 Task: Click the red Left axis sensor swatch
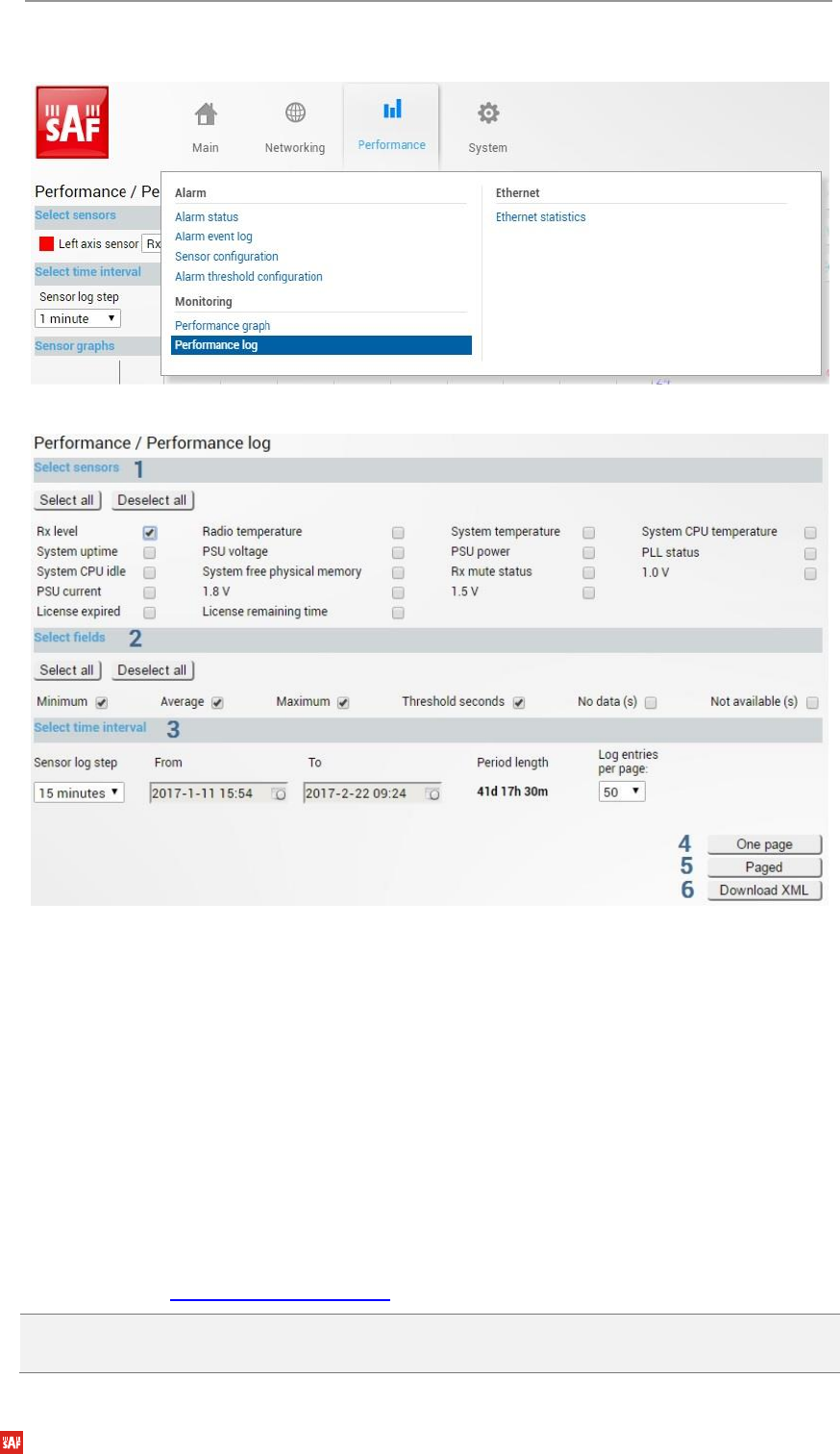click(46, 243)
